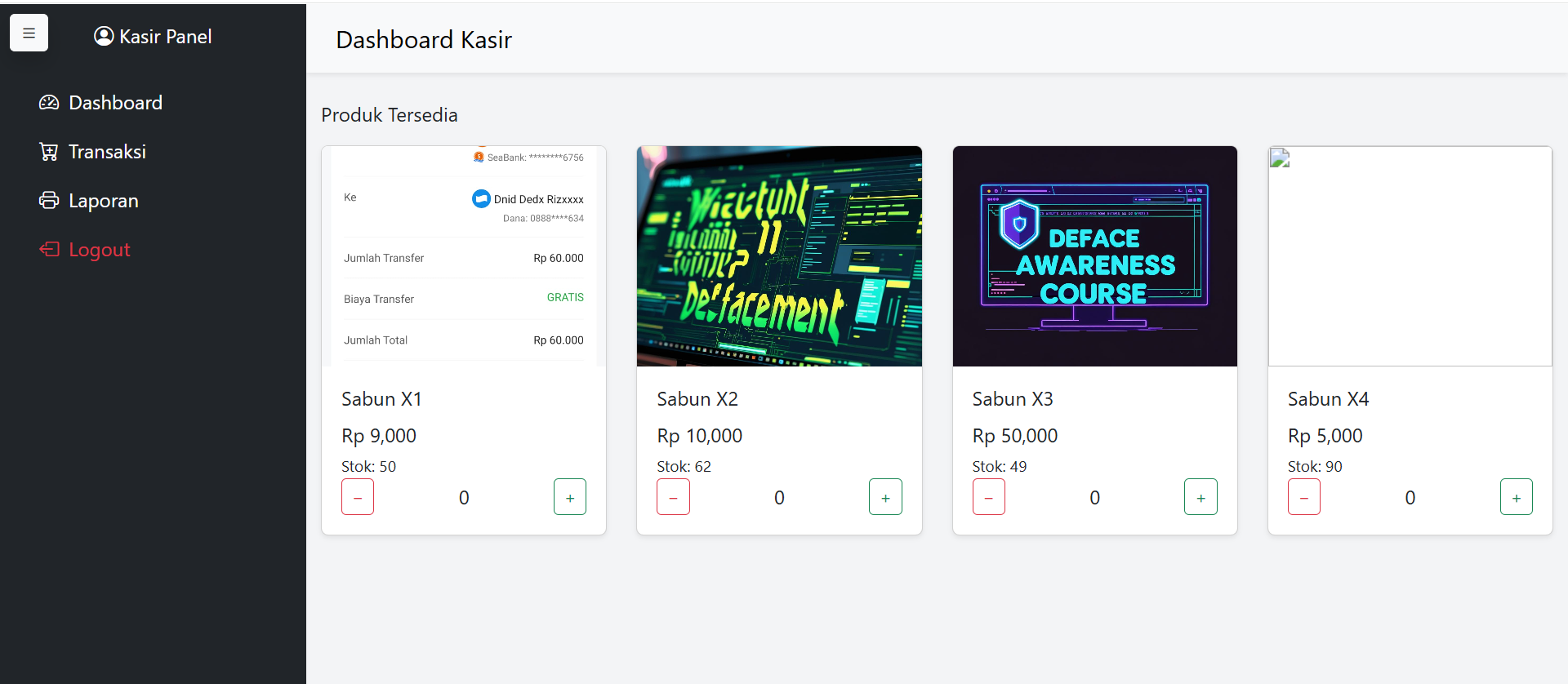Increase Sabun X3 quantity with plus
This screenshot has height=684, width=1568.
click(1200, 497)
